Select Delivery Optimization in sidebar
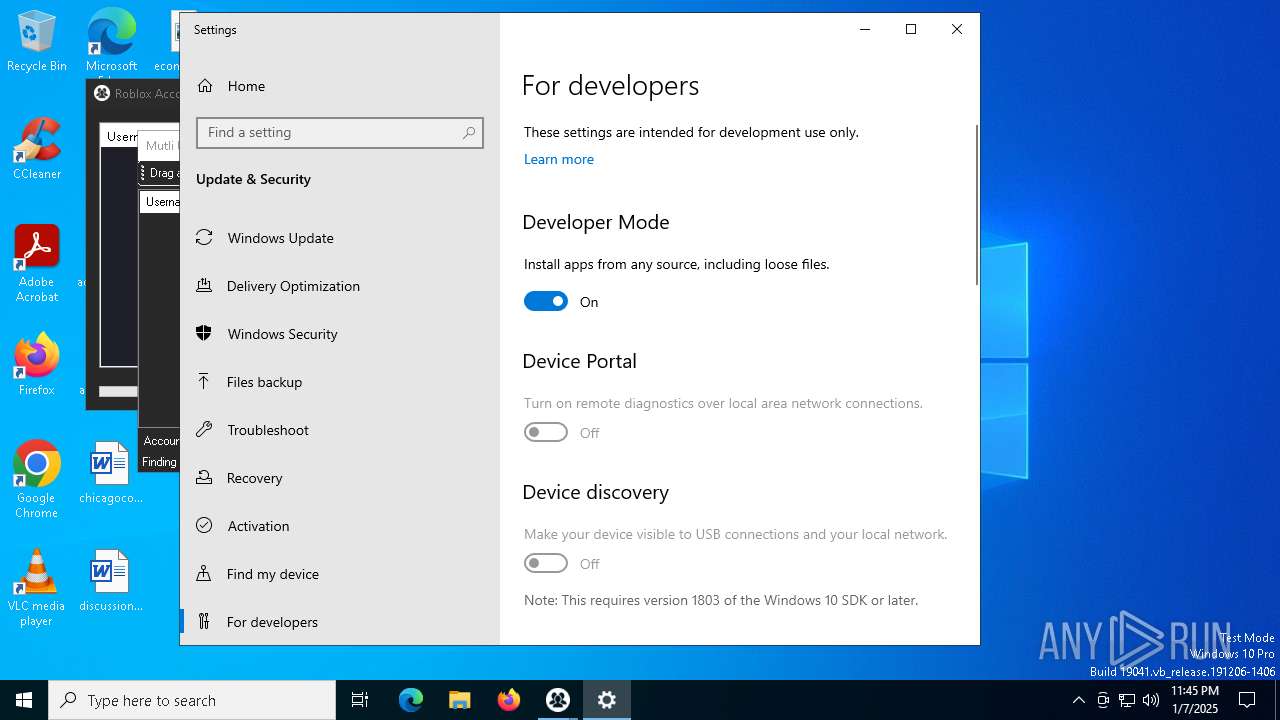 click(x=340, y=285)
